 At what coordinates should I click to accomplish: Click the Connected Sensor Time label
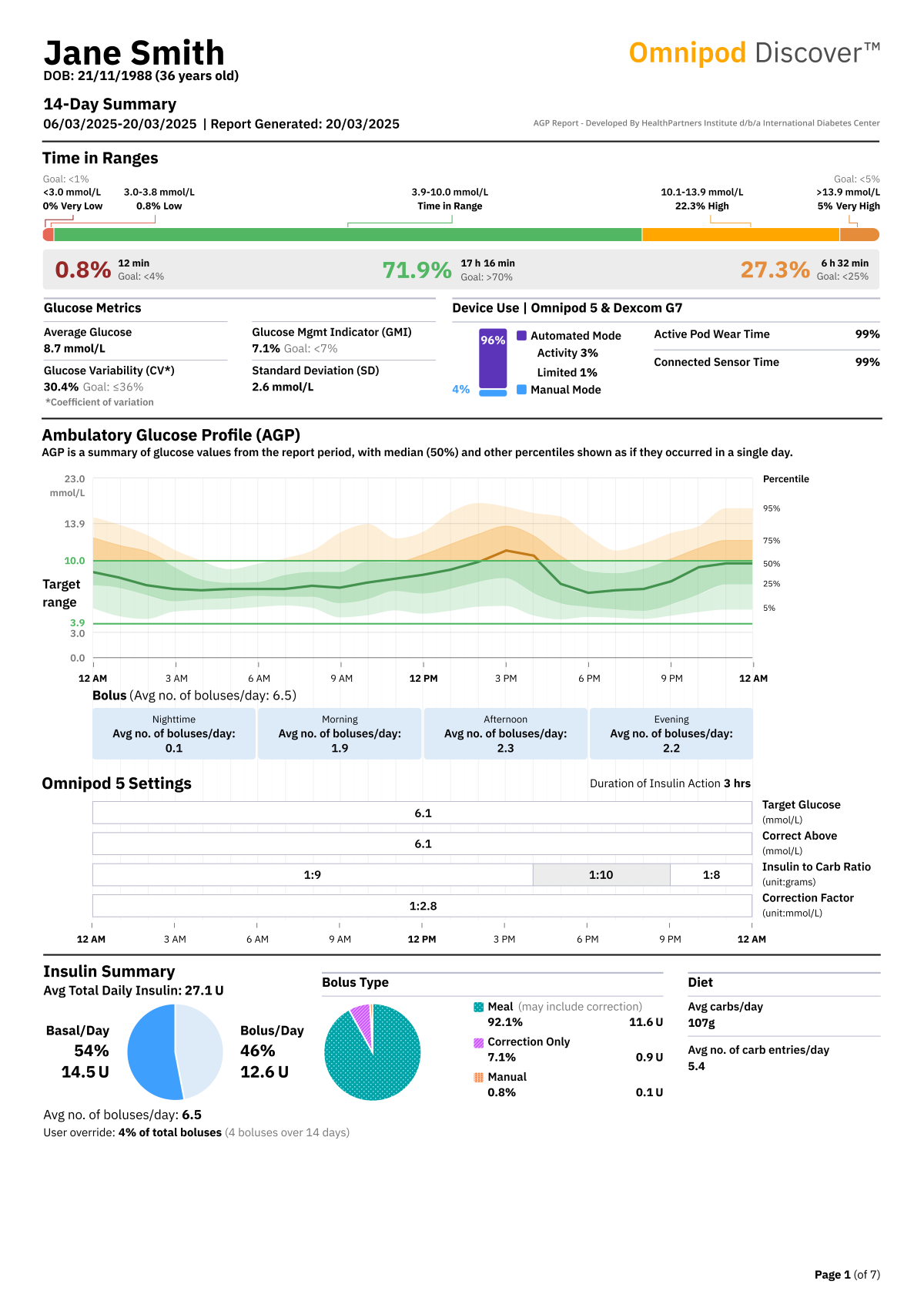[716, 362]
